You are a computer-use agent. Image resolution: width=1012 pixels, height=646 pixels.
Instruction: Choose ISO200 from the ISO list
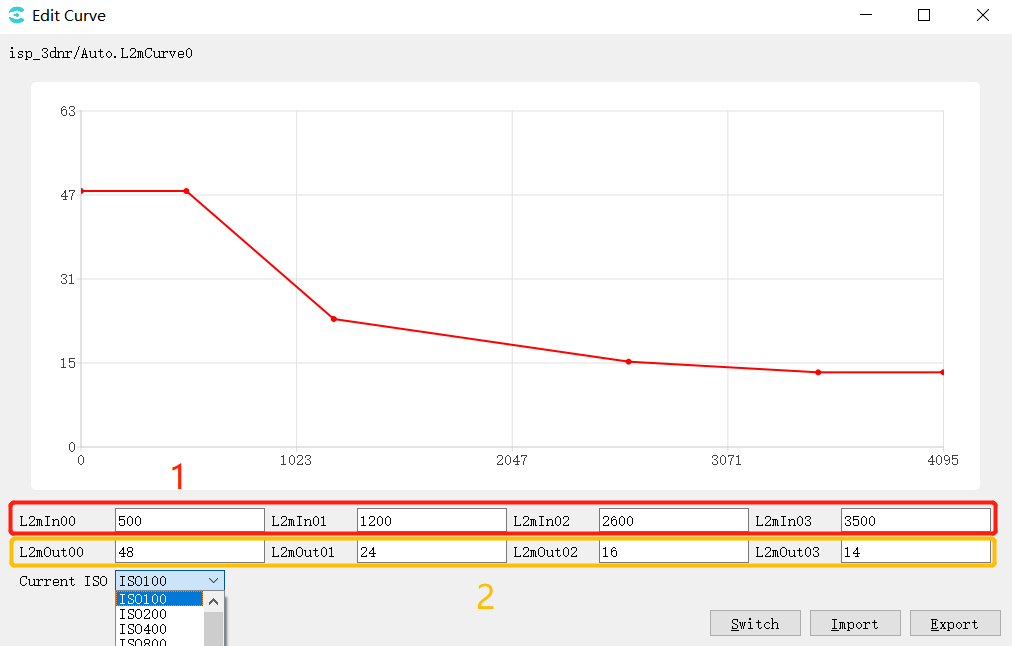(x=159, y=614)
